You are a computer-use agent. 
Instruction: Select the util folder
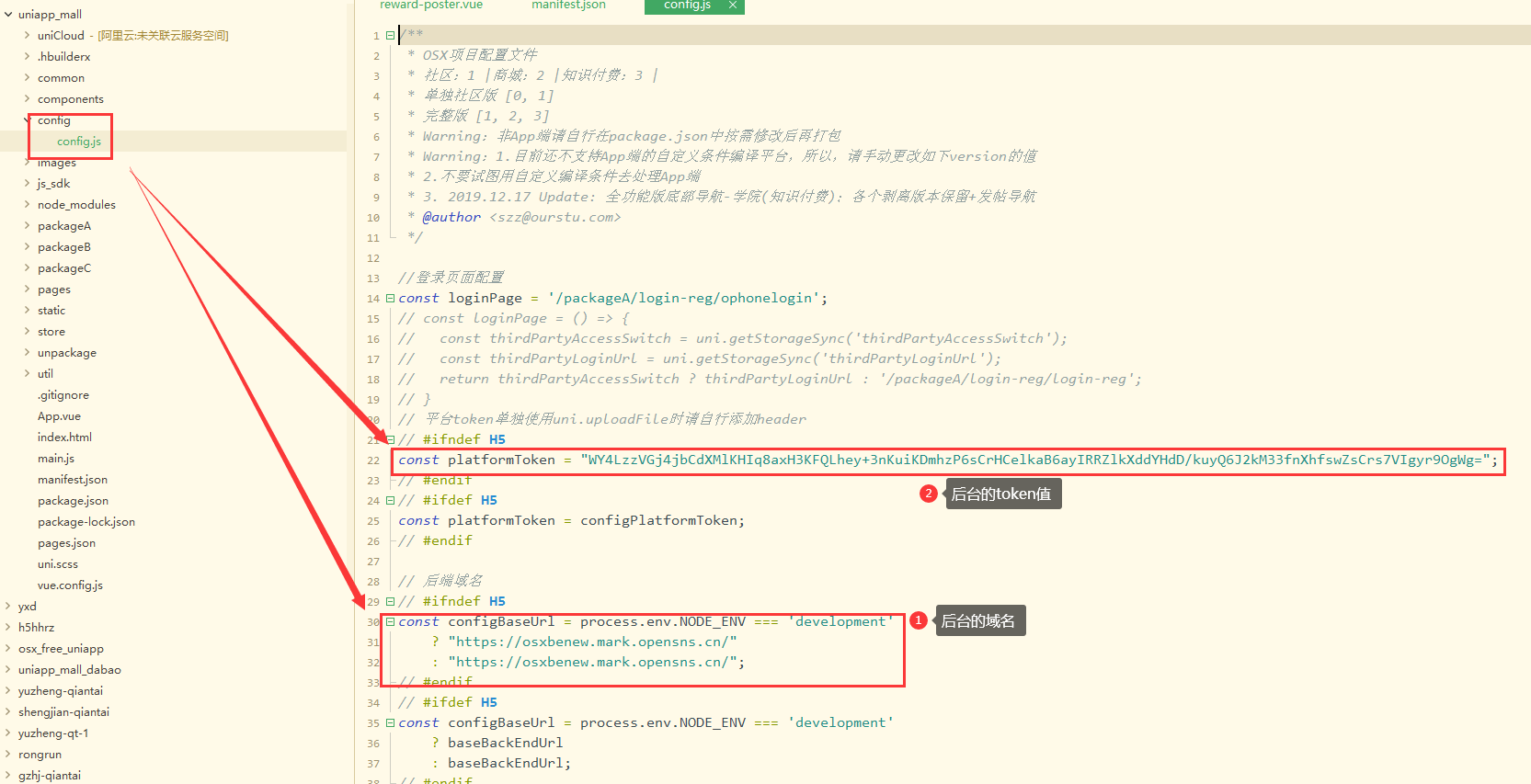coord(45,374)
